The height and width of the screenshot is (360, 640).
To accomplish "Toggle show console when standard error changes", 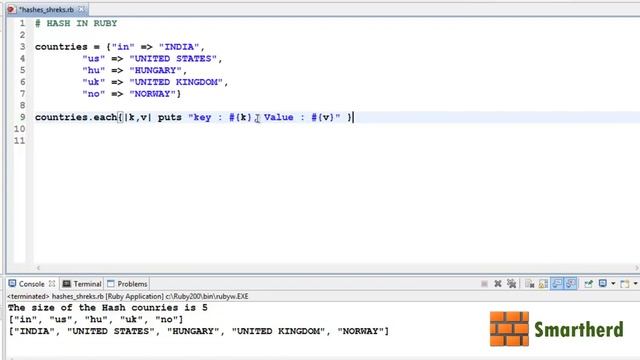I will pos(571,284).
